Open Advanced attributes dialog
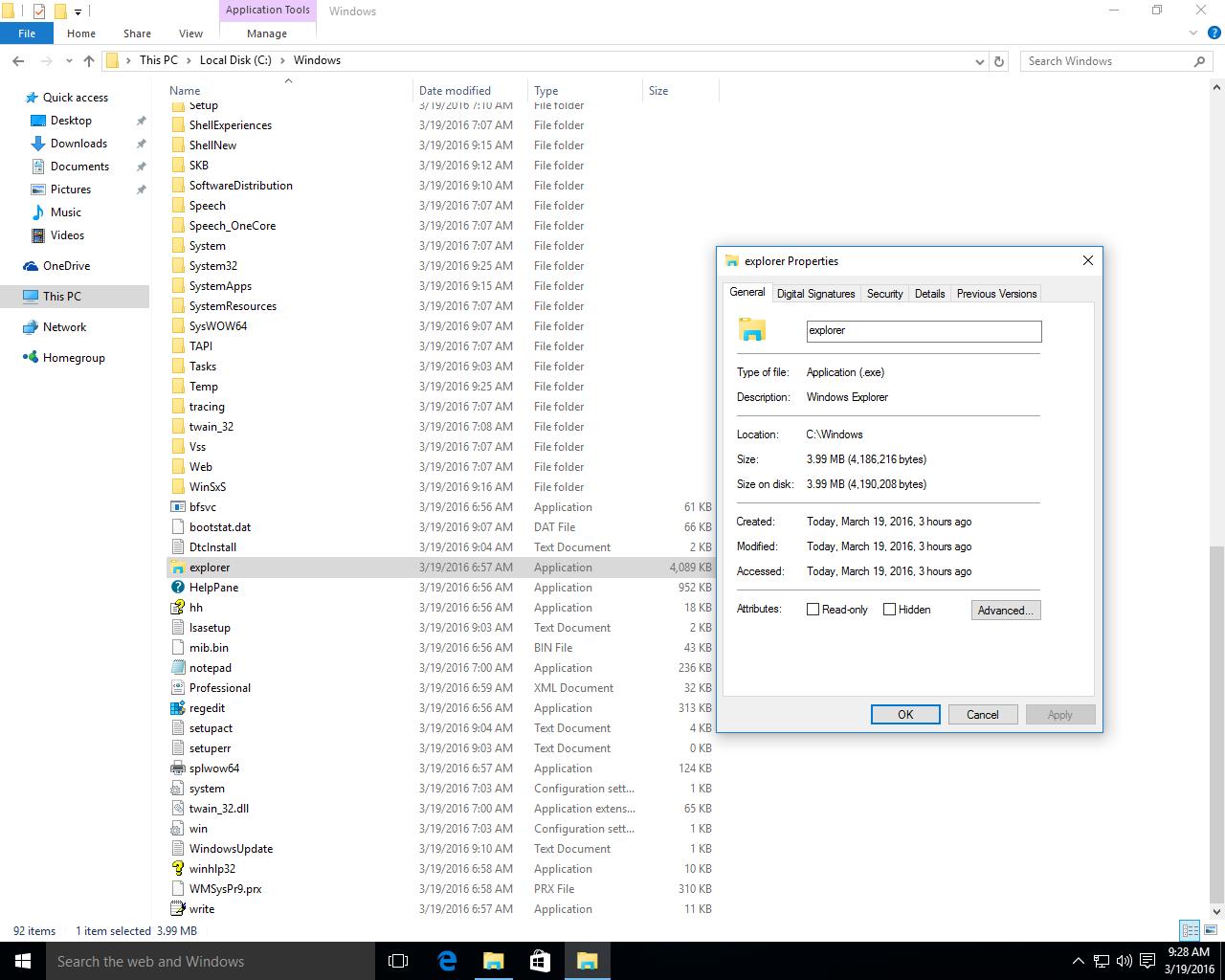The width and height of the screenshot is (1225, 980). (x=1006, y=611)
